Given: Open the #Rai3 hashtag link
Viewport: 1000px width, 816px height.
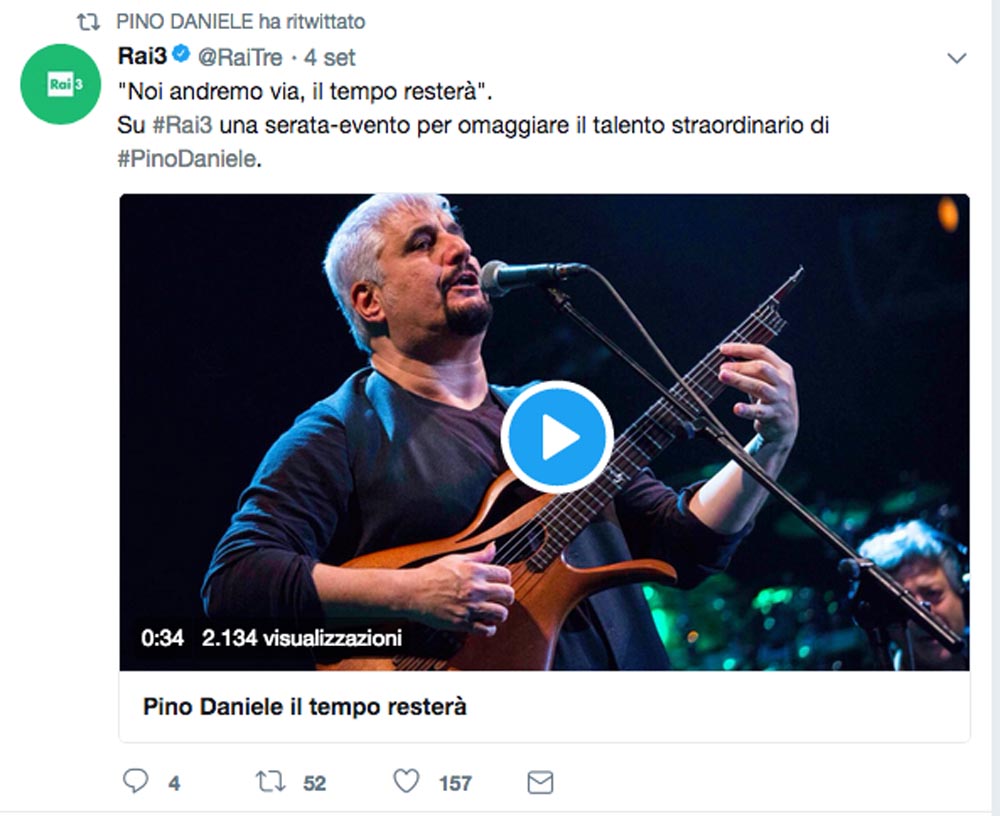Looking at the screenshot, I should pos(182,125).
